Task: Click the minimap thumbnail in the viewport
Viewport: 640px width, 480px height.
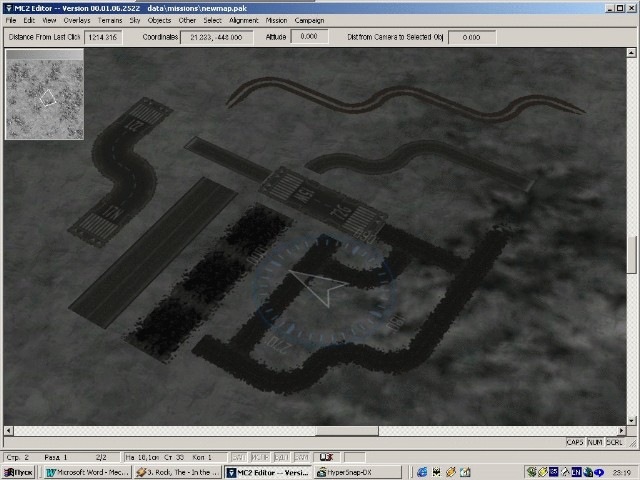Action: click(x=44, y=94)
